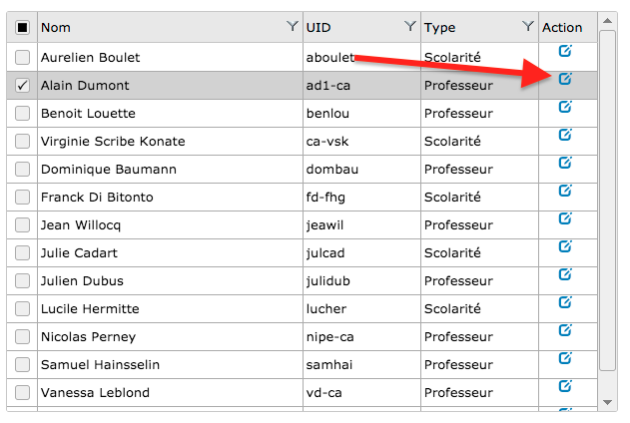Click edit icon for Nicolas Perney
The width and height of the screenshot is (630, 423).
coord(565,330)
